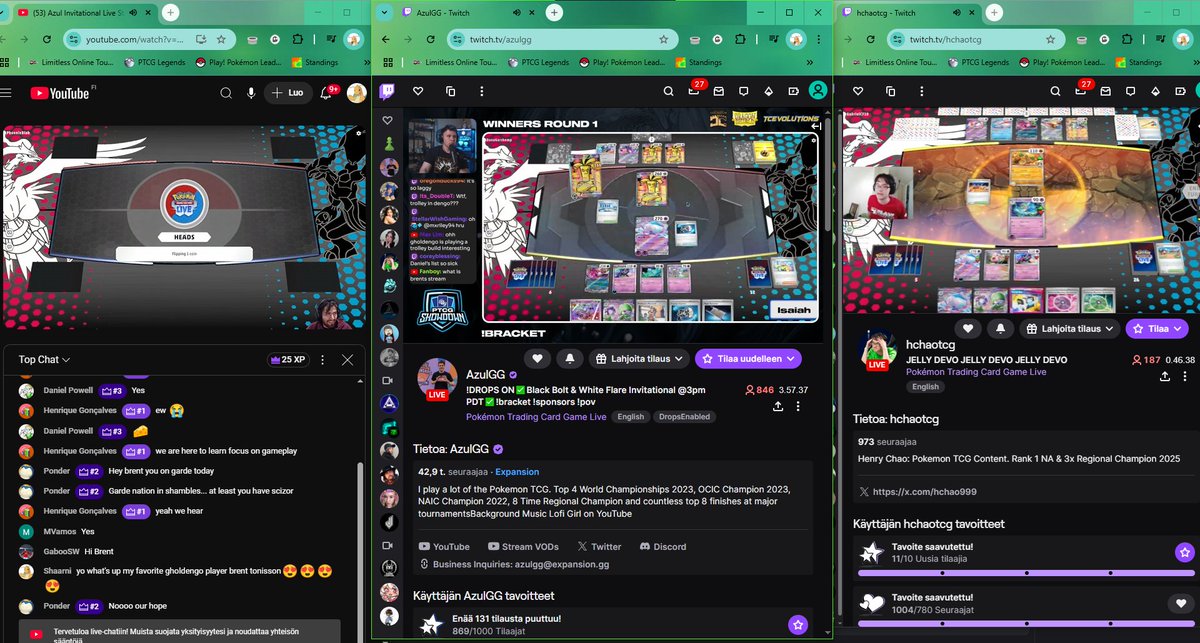The width and height of the screenshot is (1200, 643).
Task: Open 'Standings' bookmark in AzulGG window
Action: click(699, 62)
